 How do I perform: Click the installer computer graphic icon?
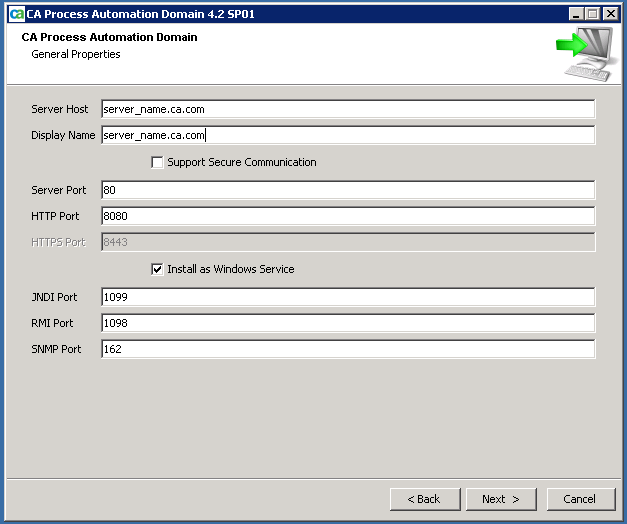pos(587,54)
